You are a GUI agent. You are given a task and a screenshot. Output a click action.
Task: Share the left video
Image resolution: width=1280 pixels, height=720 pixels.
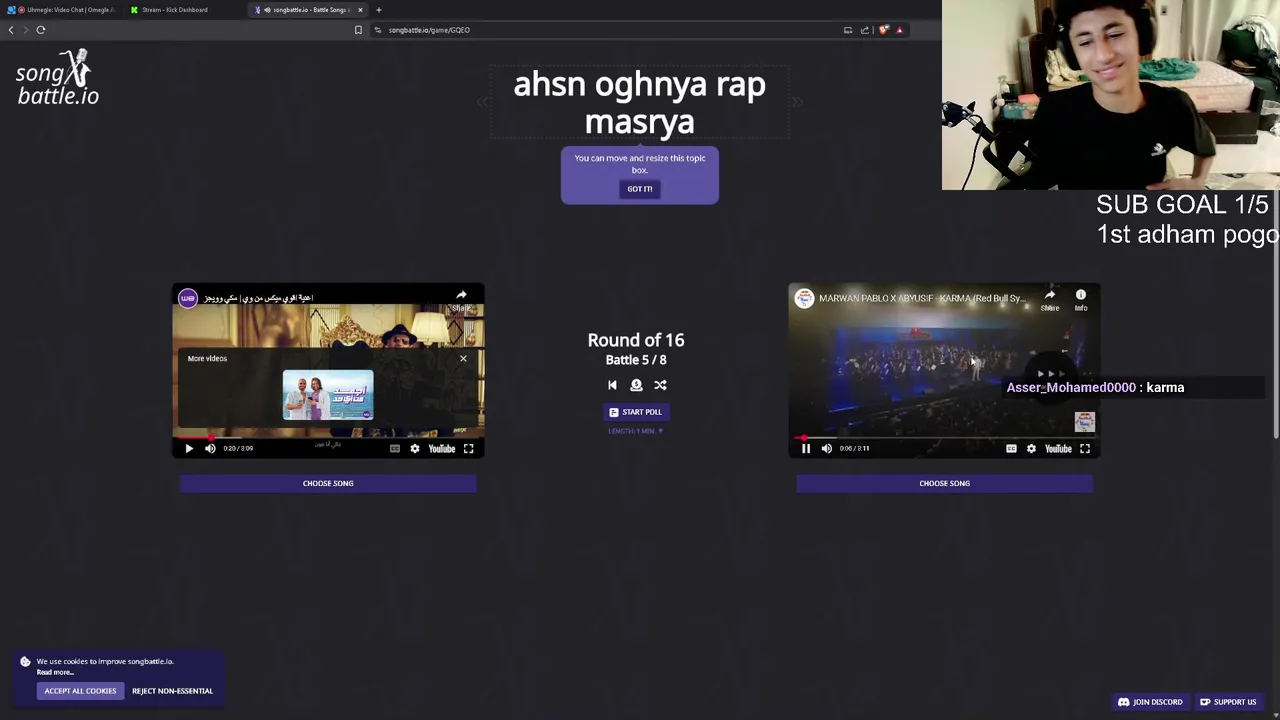coord(461,299)
